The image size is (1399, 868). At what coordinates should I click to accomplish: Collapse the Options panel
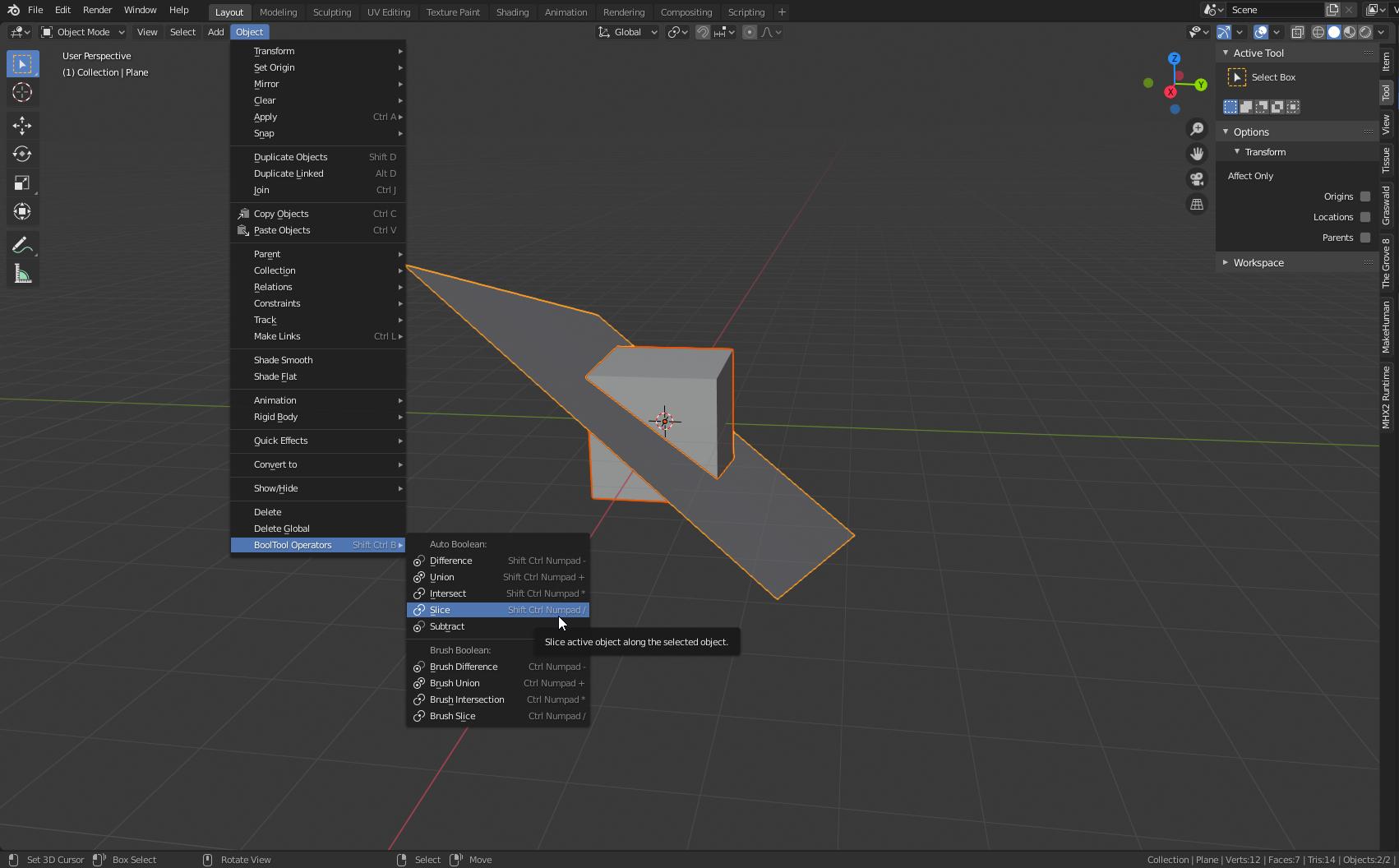[x=1226, y=132]
